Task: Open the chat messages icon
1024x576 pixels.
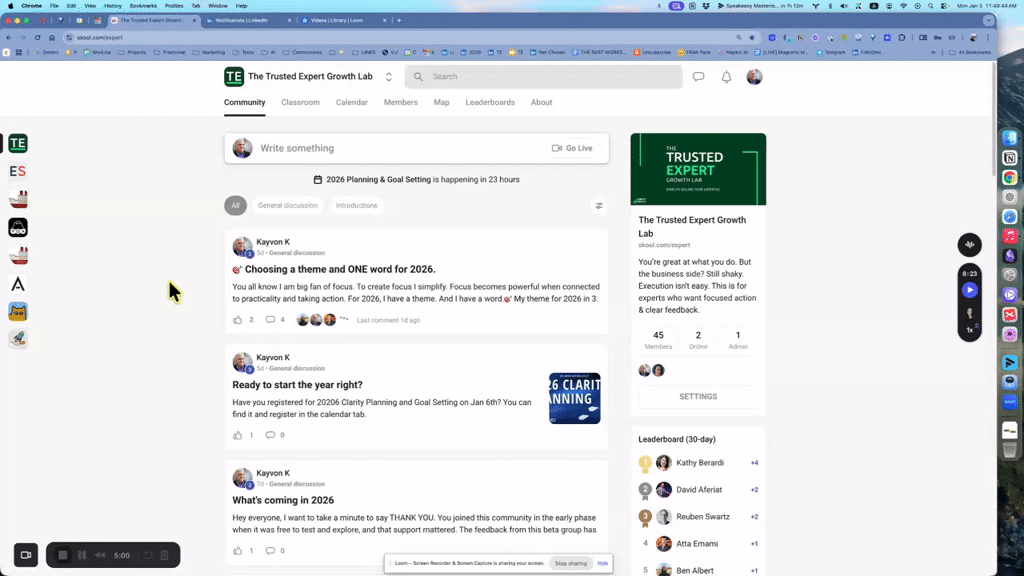Action: click(x=698, y=76)
